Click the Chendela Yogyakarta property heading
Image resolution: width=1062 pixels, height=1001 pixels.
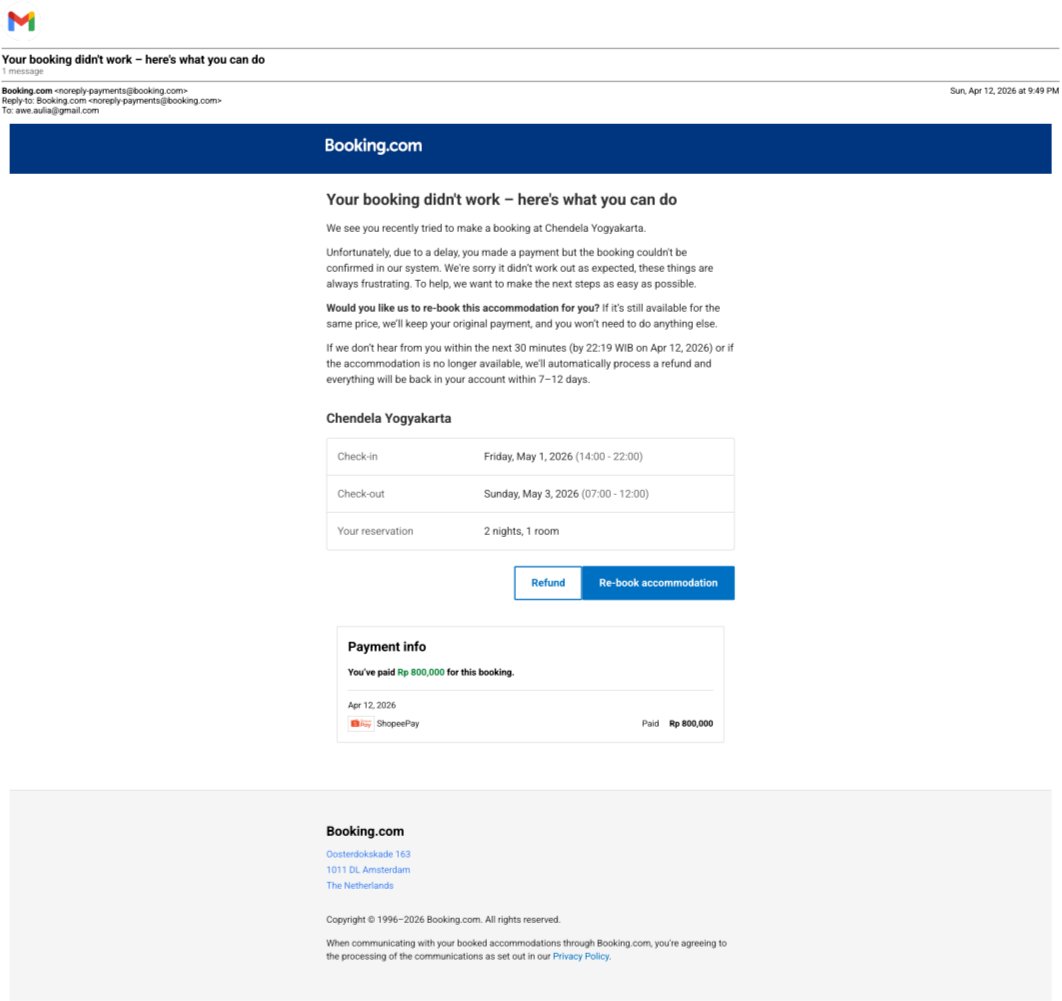[388, 419]
